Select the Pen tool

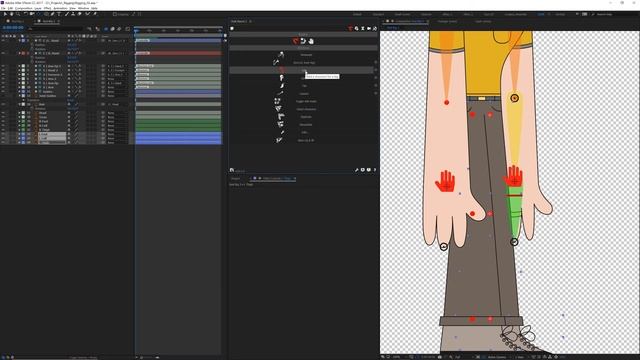(x=52, y=14)
